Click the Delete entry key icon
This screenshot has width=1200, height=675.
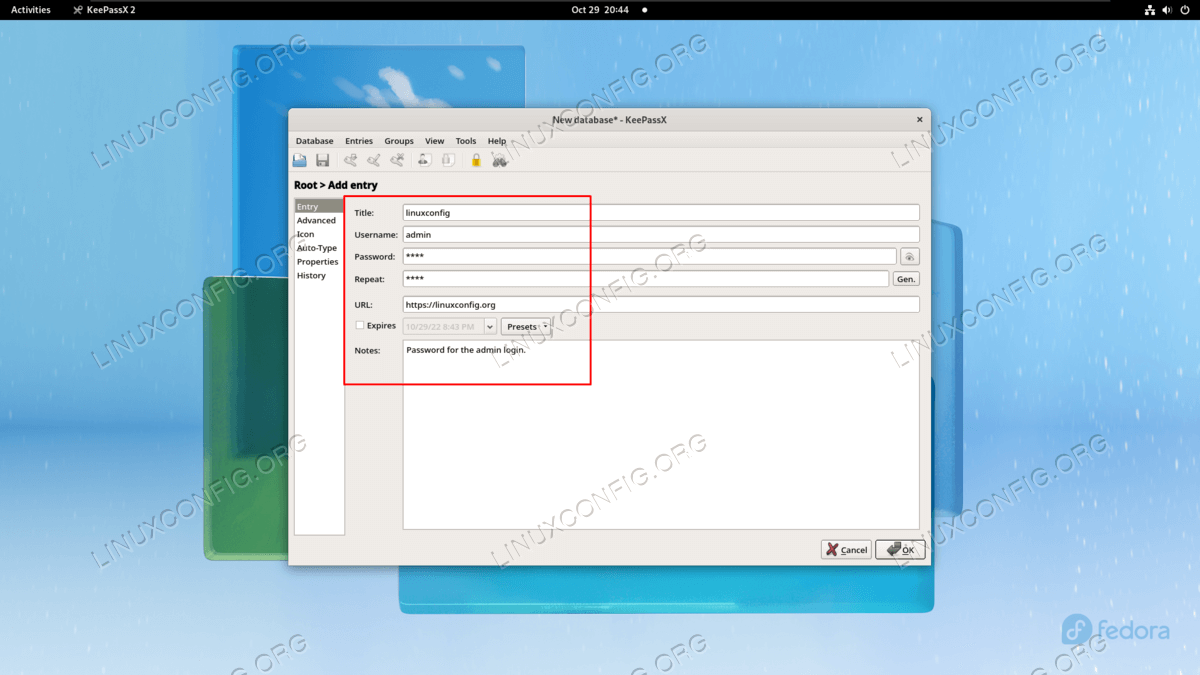click(397, 160)
